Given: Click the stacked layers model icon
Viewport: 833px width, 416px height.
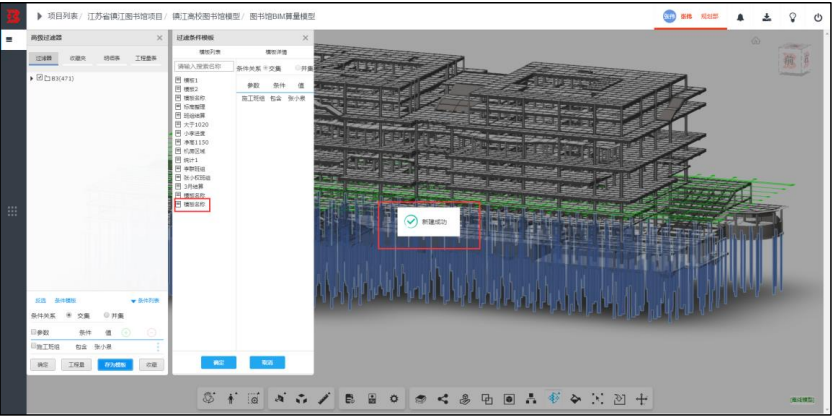Looking at the screenshot, I should click(421, 398).
